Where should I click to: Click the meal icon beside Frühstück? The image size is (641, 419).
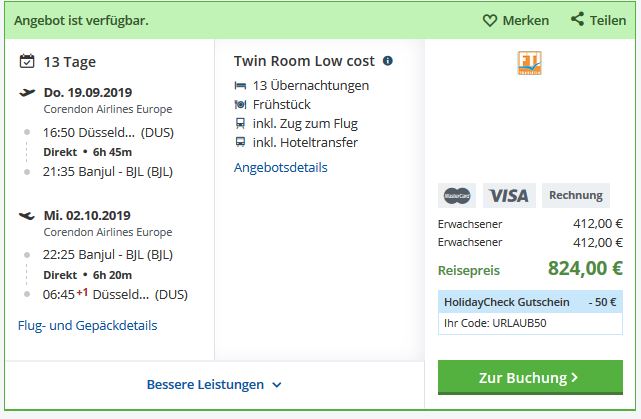pyautogui.click(x=240, y=105)
